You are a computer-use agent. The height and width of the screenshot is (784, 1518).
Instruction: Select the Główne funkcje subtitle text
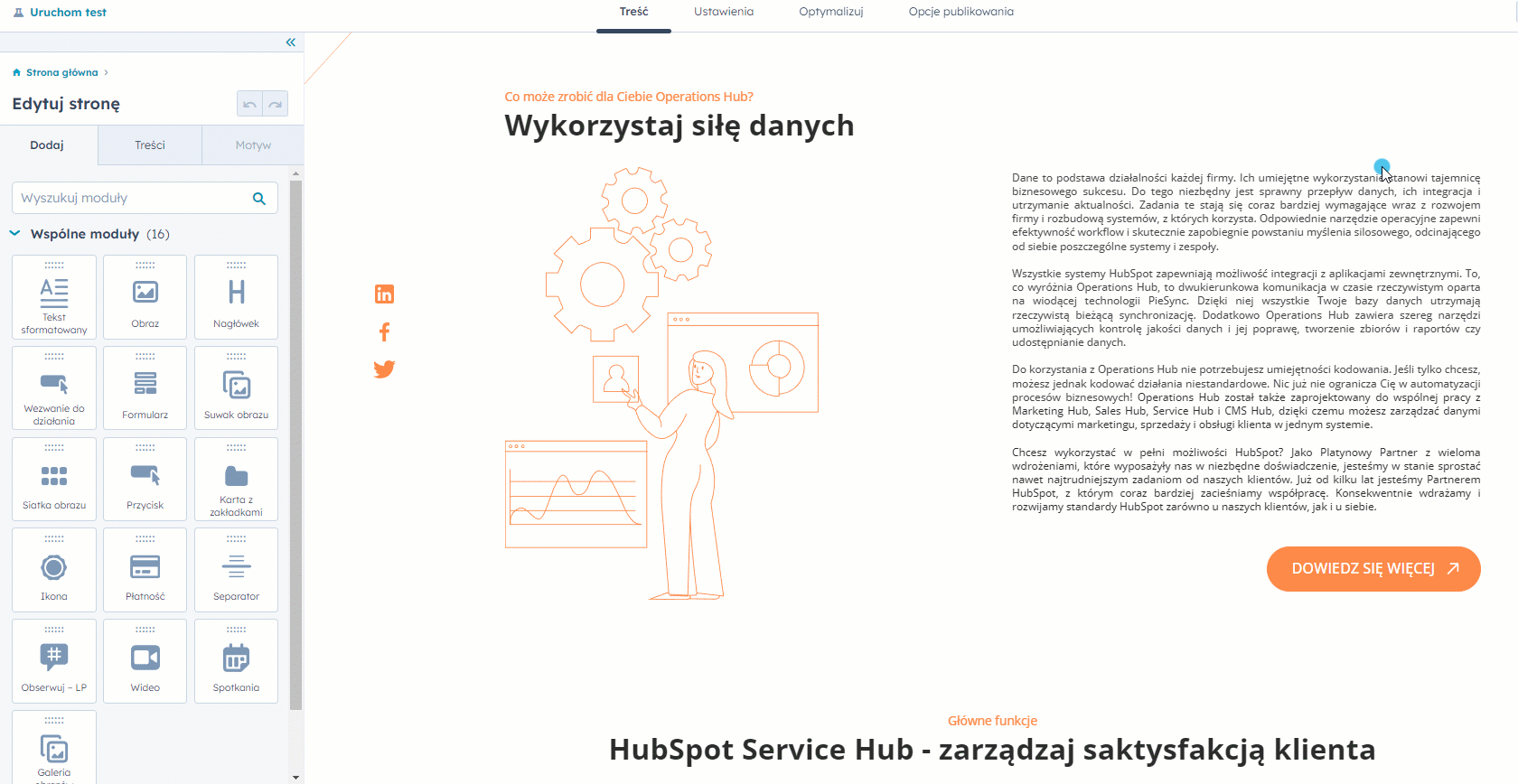[992, 721]
